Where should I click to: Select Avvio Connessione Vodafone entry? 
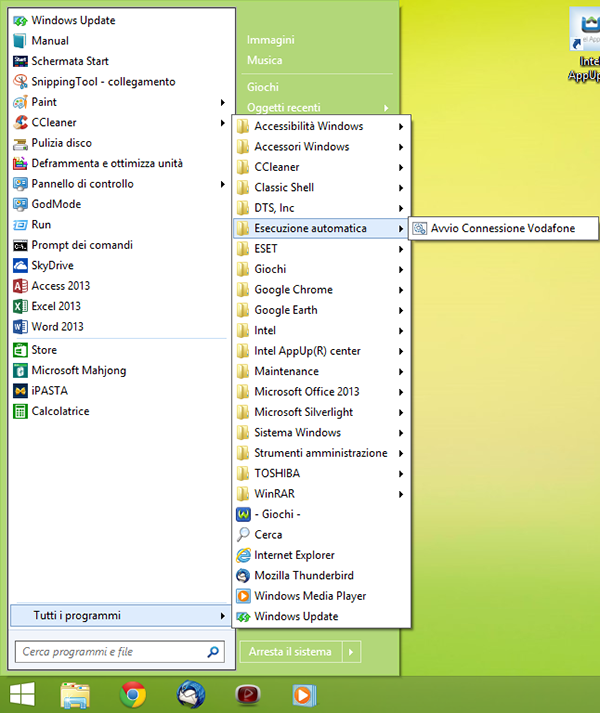coord(502,229)
